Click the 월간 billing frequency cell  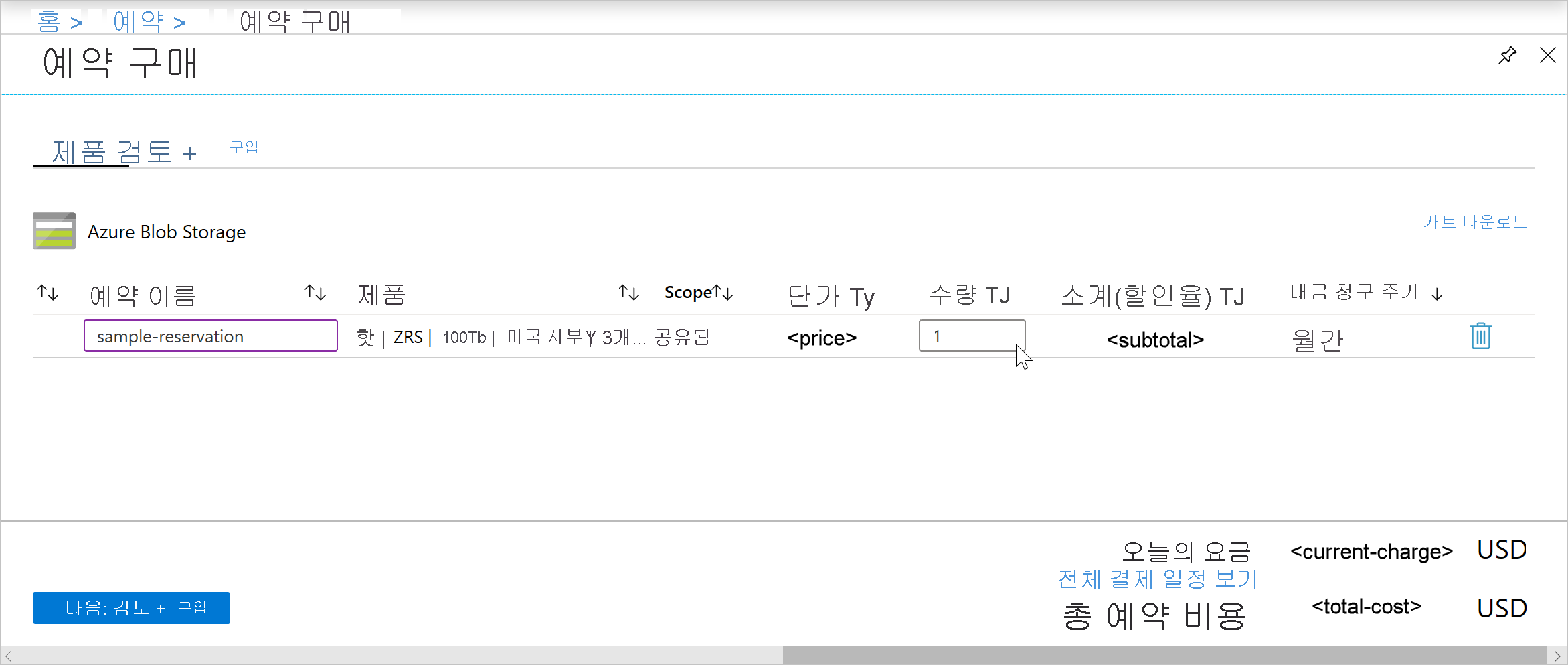pyautogui.click(x=1317, y=340)
